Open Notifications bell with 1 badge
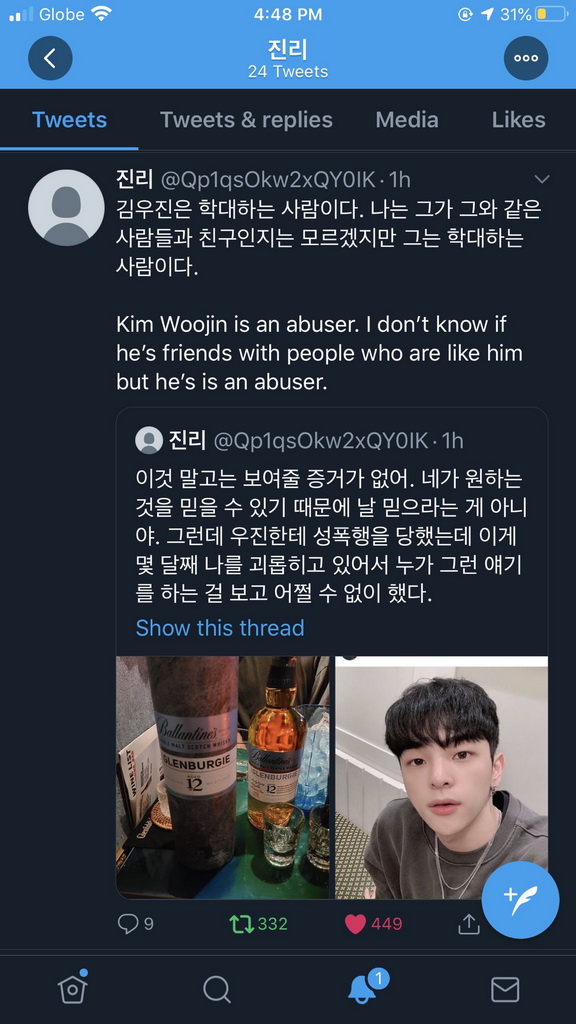The height and width of the screenshot is (1024, 576). tap(363, 987)
